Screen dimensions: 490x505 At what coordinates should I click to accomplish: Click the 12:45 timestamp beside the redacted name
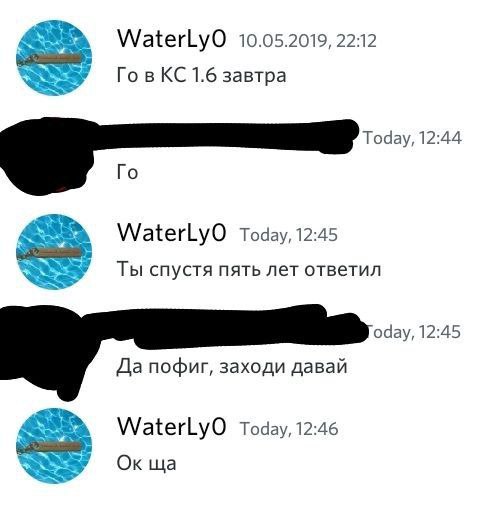(x=414, y=332)
